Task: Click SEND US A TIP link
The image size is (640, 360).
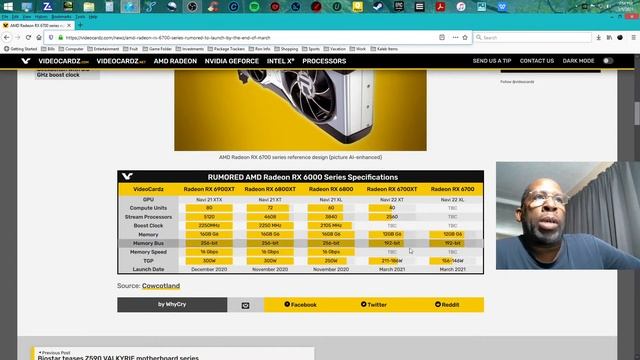Action: pos(492,61)
